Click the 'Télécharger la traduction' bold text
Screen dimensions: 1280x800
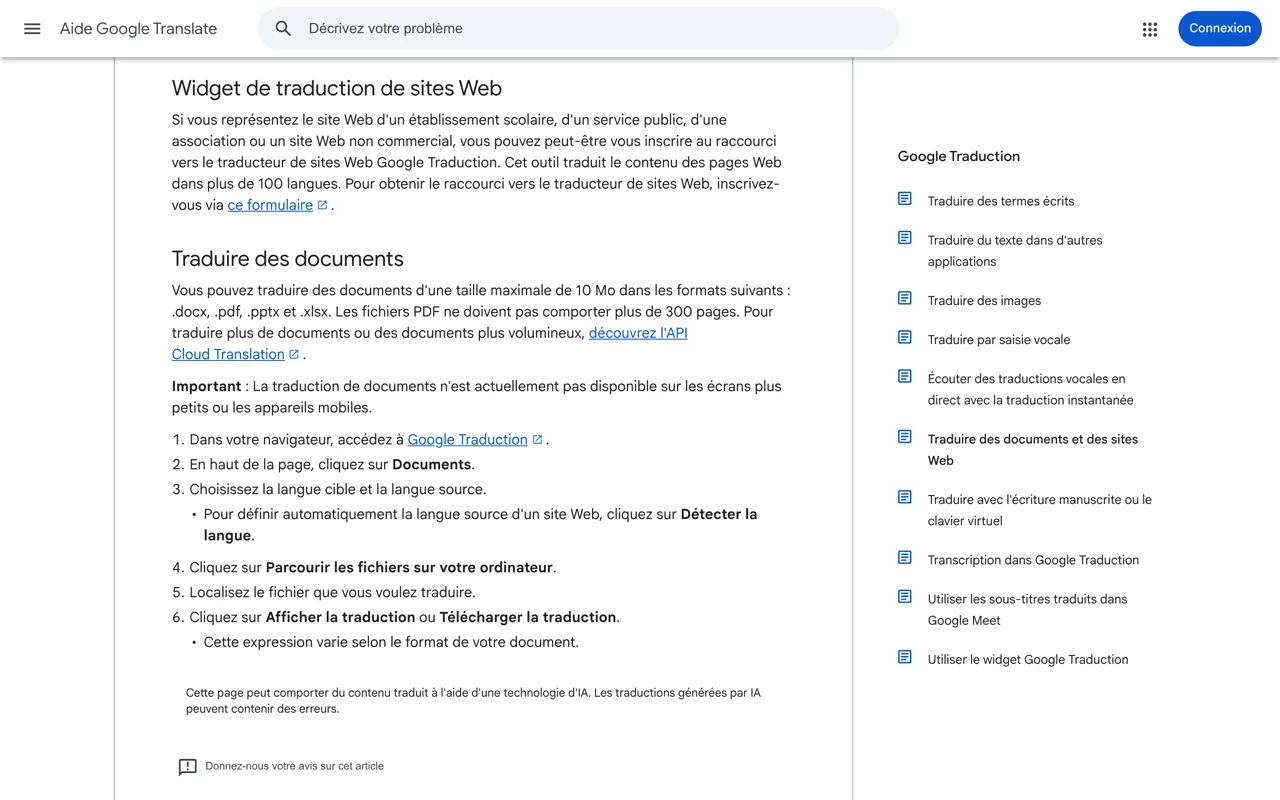[x=528, y=617]
